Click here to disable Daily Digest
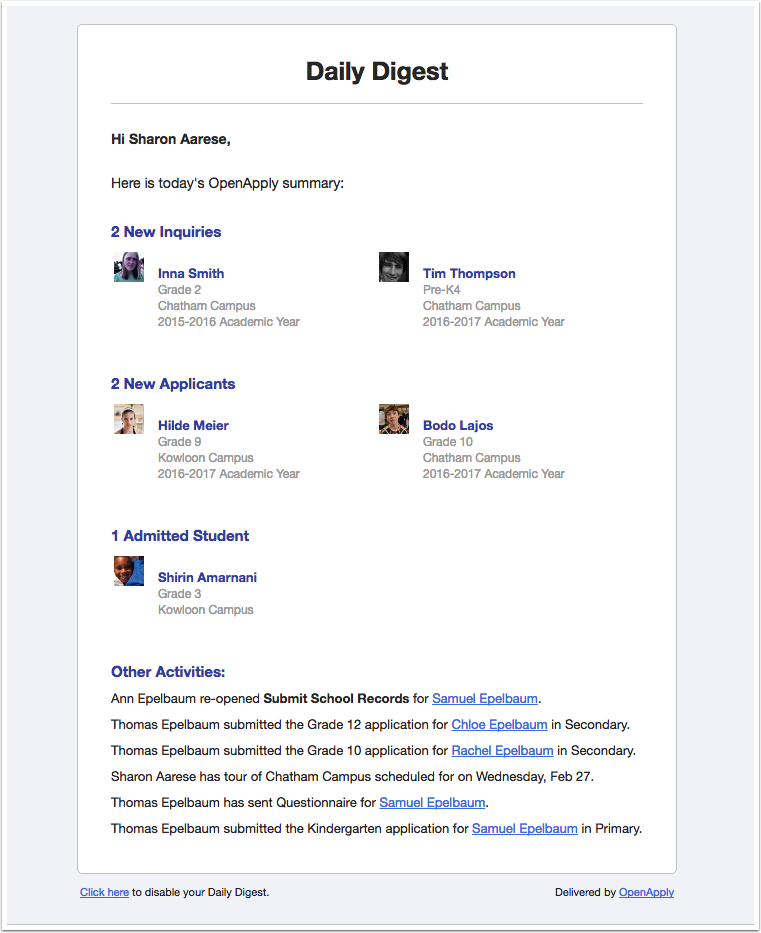 point(104,892)
